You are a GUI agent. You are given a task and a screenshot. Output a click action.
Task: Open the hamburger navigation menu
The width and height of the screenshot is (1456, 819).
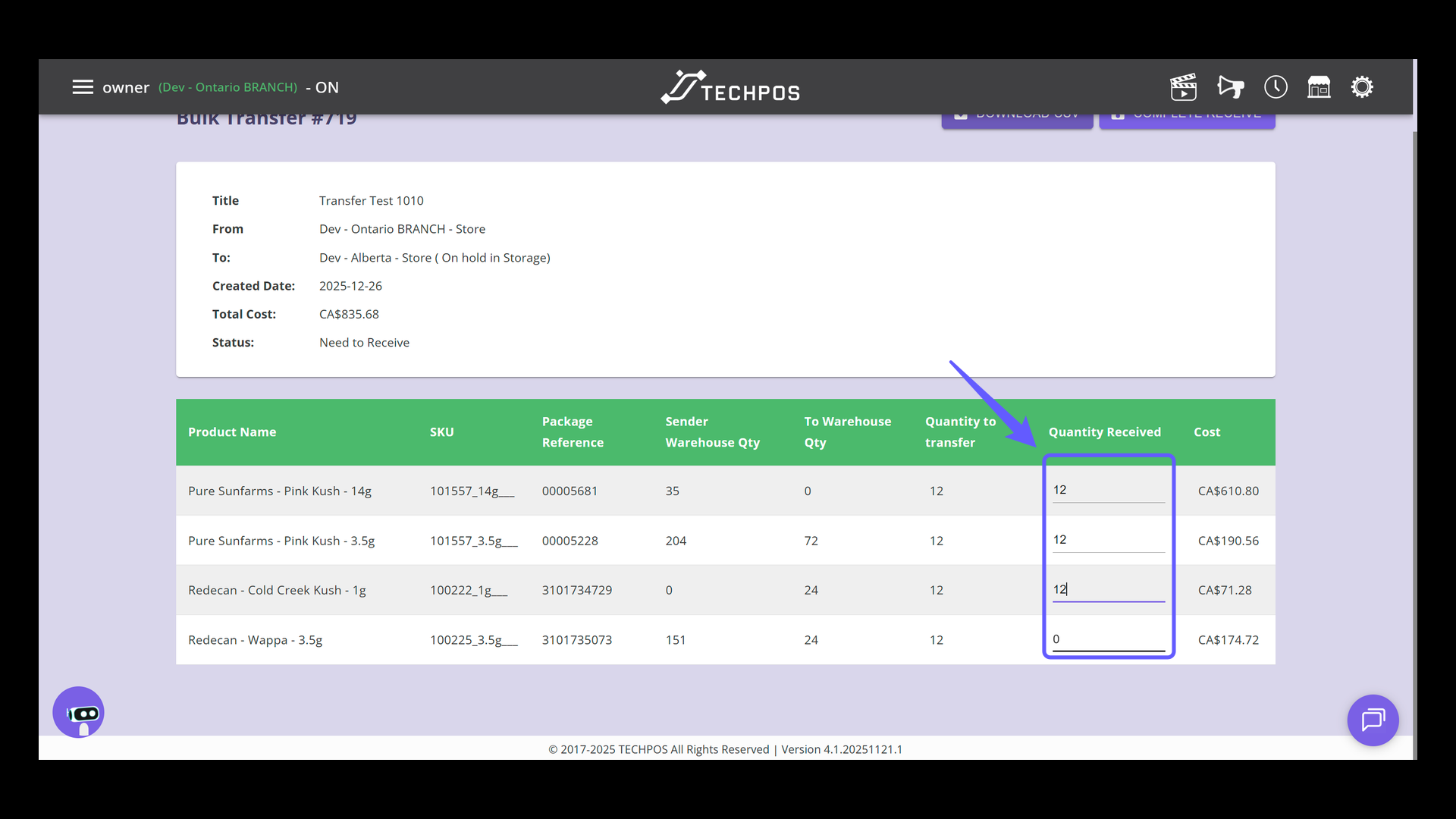coord(83,87)
